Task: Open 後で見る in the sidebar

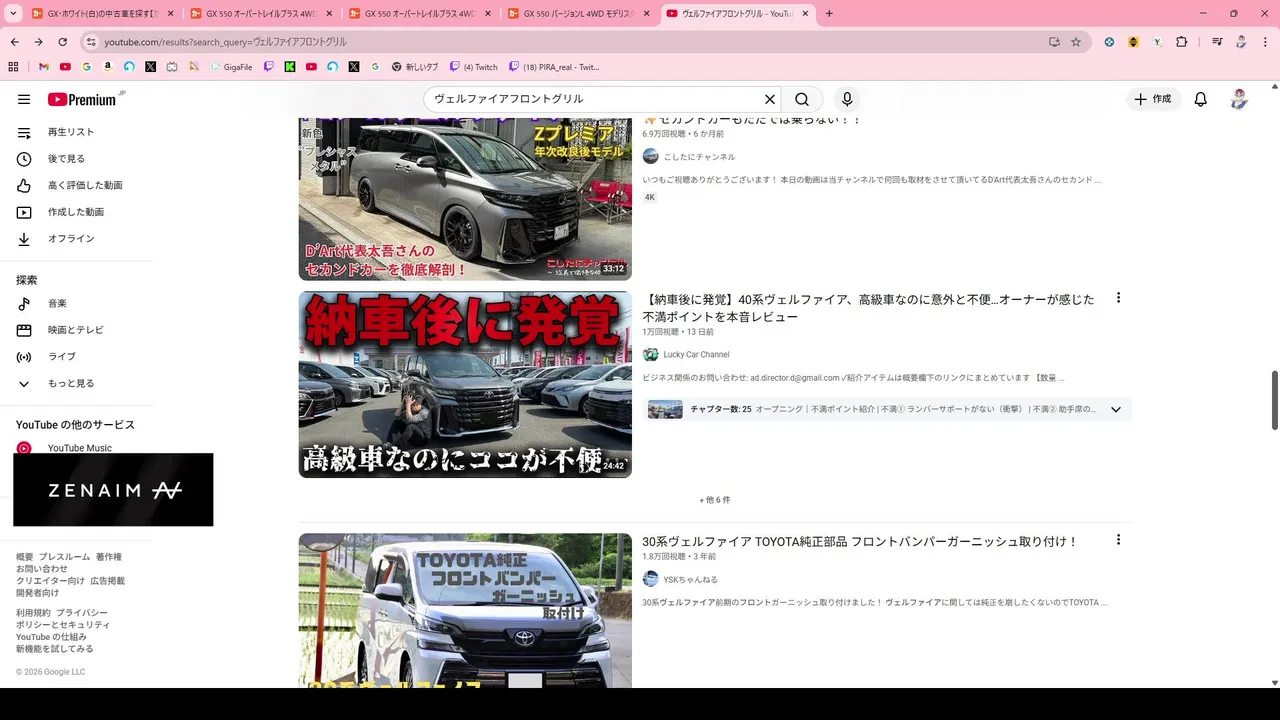Action: (x=66, y=159)
